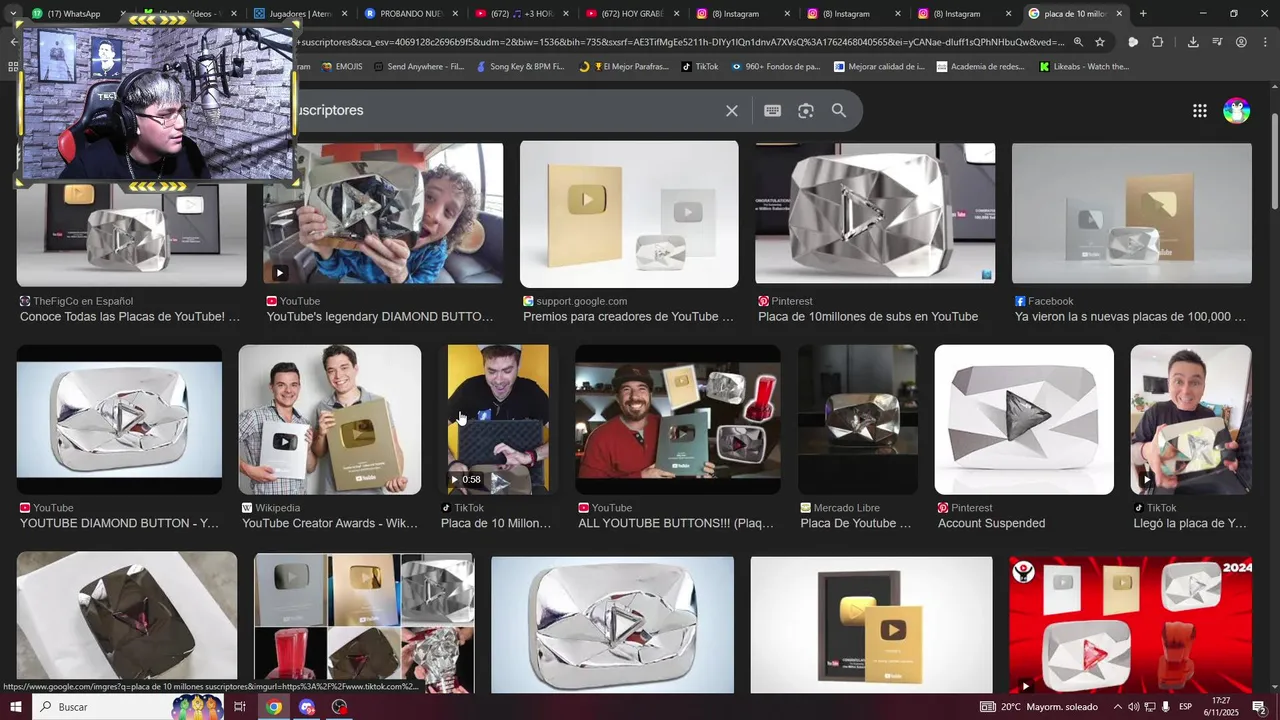
Task: Search by image with the camera lens icon
Action: coord(806,111)
